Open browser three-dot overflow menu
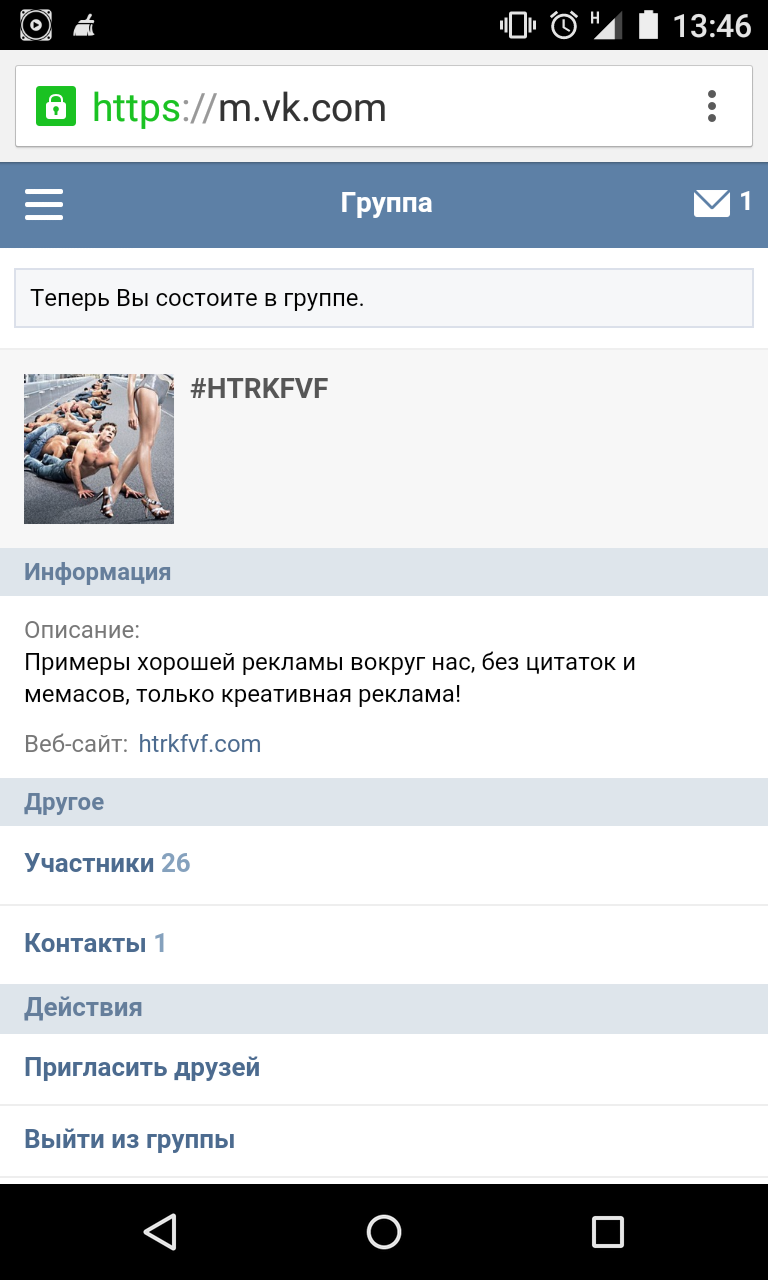 tap(712, 106)
